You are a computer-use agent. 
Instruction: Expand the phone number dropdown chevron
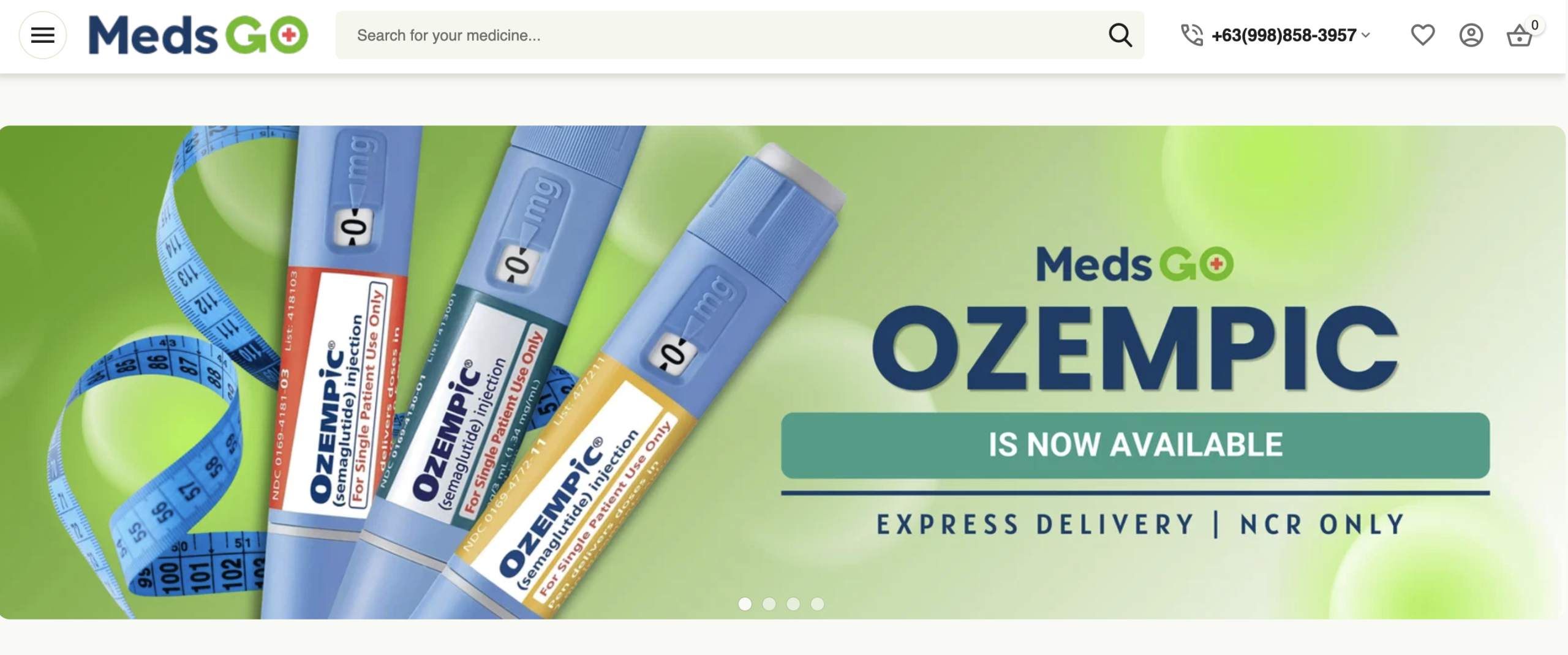pyautogui.click(x=1365, y=36)
